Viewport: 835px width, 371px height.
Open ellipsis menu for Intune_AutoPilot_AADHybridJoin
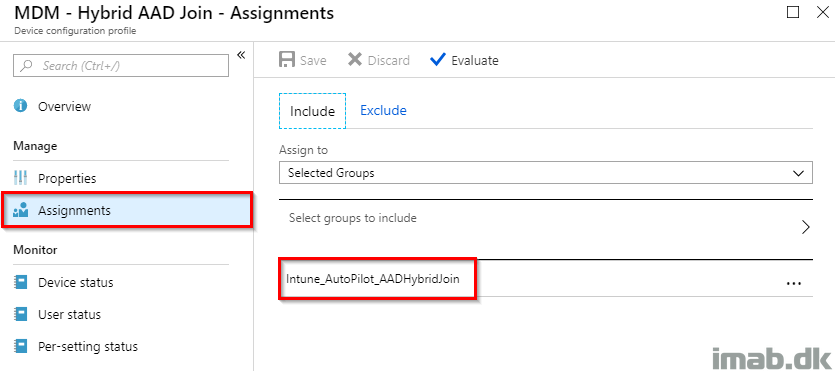(793, 283)
